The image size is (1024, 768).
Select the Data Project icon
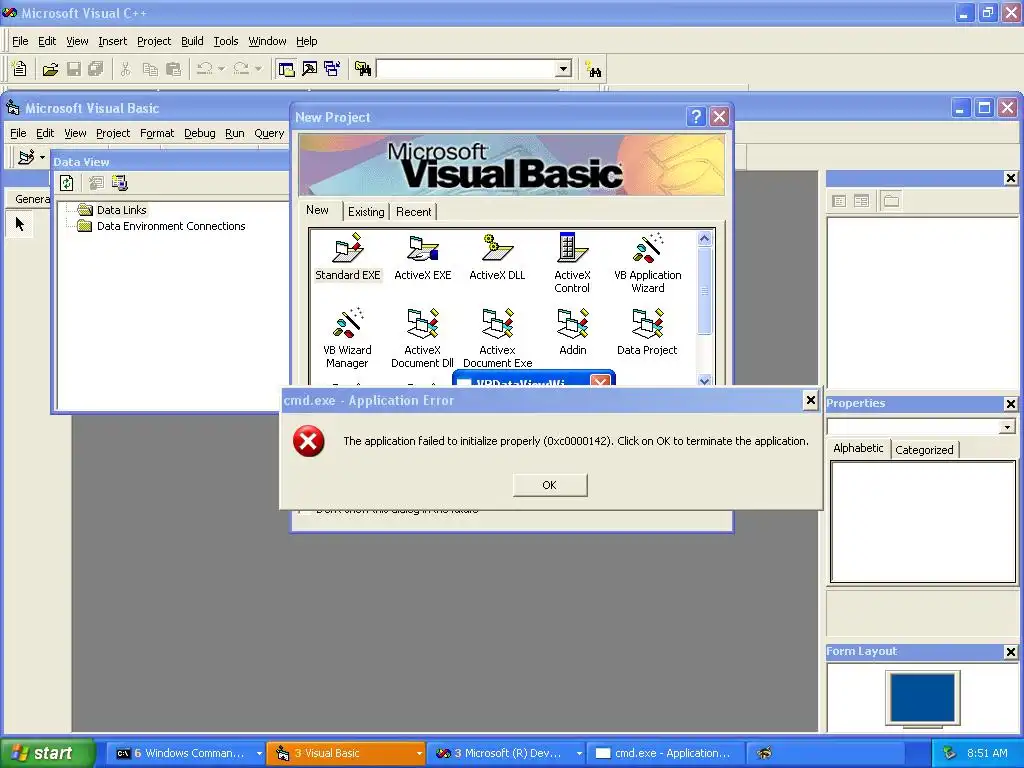point(647,332)
